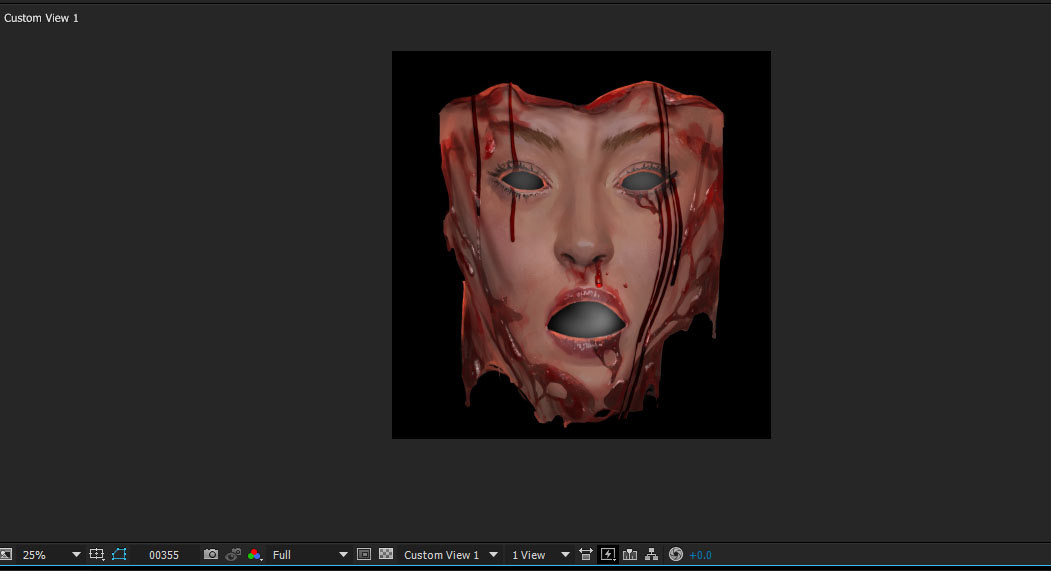Open the Composition flowchart icon

652,555
